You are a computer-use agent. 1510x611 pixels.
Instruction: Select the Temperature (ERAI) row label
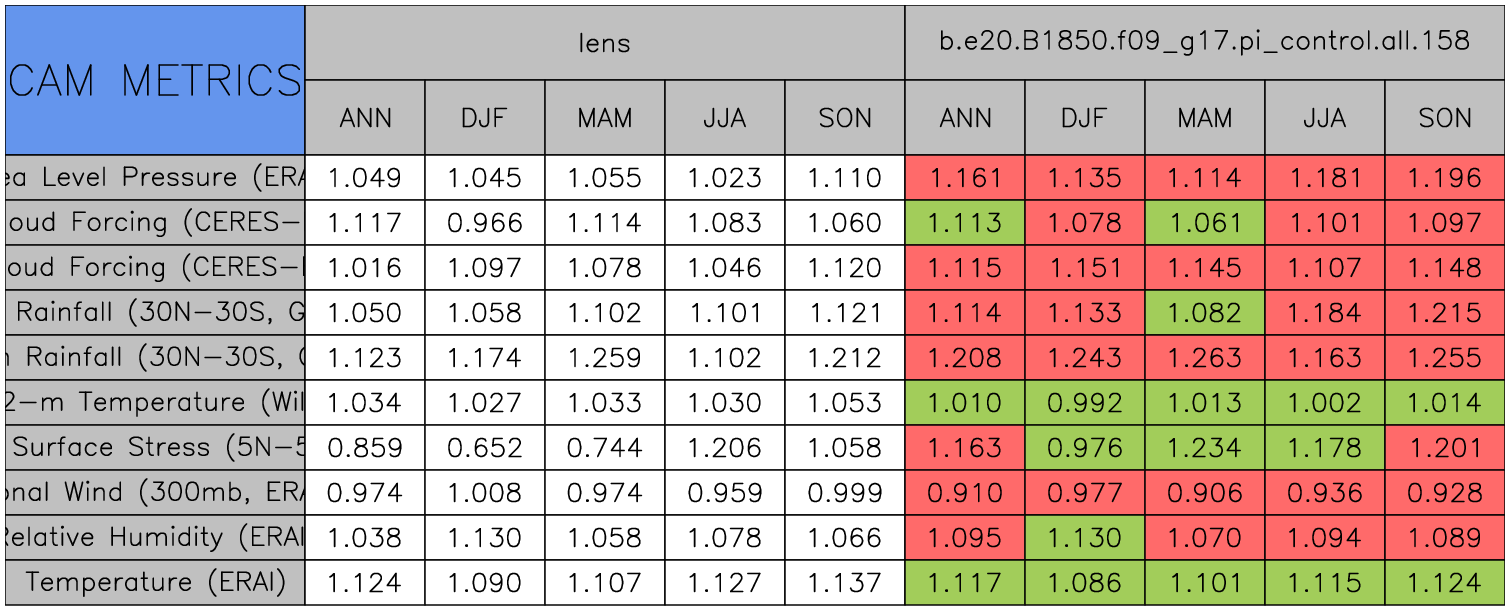[x=155, y=582]
